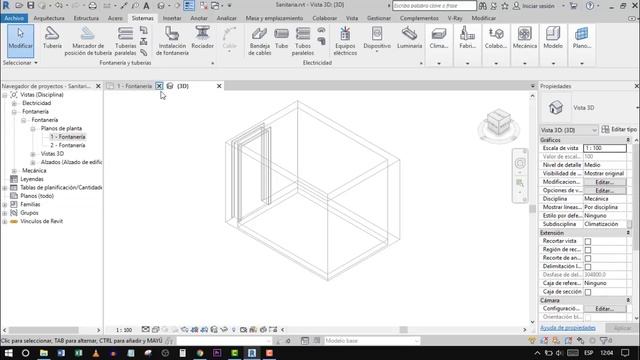Toggle Región de recorte visible checkbox
Screen dimensions: 640x360
click(588, 250)
